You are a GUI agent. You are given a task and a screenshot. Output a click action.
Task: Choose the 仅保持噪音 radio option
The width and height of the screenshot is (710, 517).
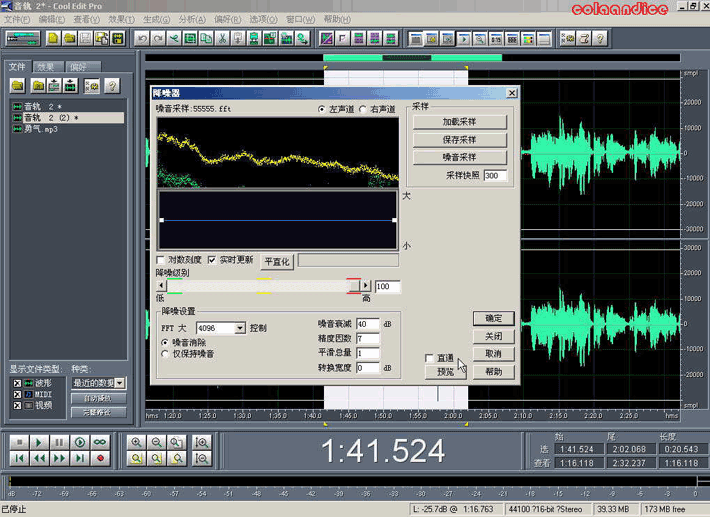[x=165, y=354]
